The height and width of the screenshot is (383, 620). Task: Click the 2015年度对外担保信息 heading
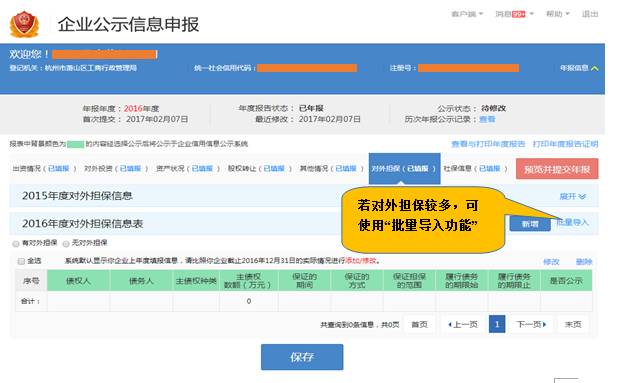(77, 196)
